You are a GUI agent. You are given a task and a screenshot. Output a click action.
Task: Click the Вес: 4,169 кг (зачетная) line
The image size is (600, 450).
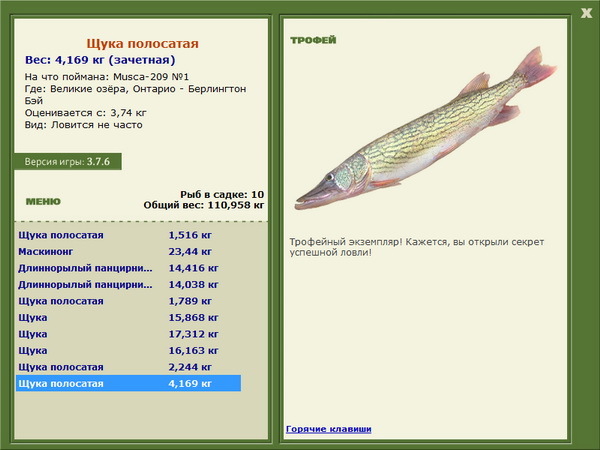pyautogui.click(x=100, y=60)
